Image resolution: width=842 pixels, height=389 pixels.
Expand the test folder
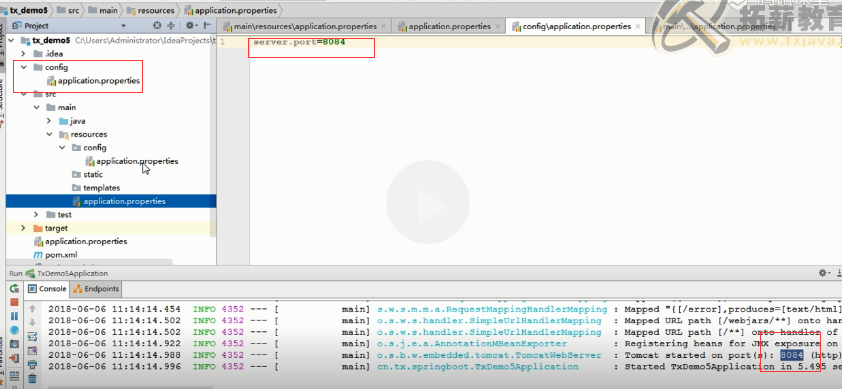point(36,215)
